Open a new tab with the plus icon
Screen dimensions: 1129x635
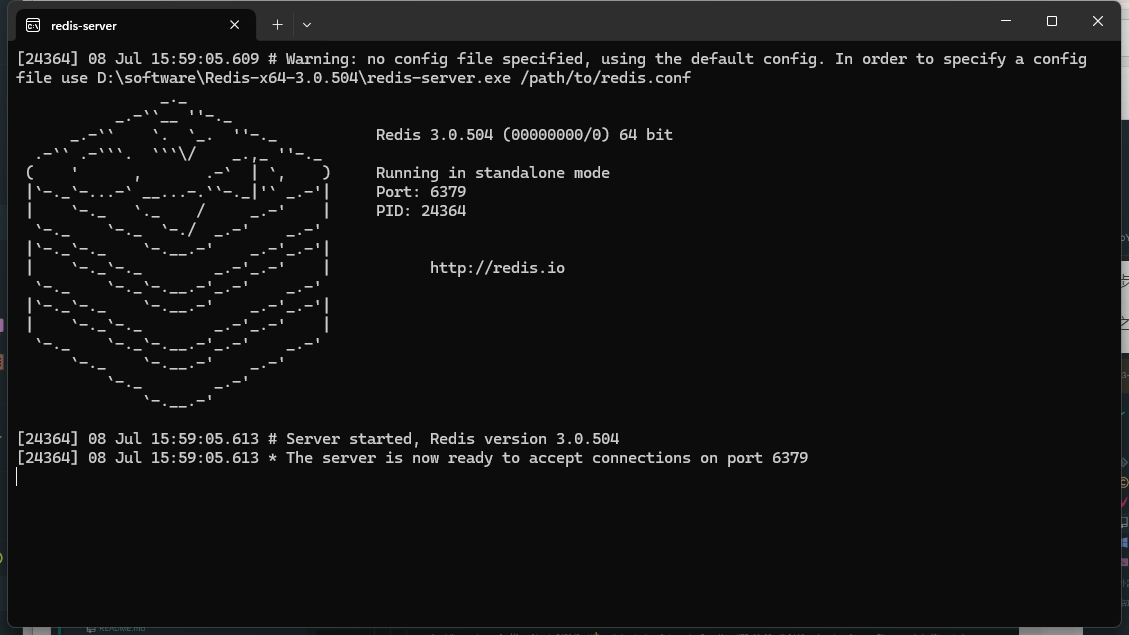click(277, 24)
